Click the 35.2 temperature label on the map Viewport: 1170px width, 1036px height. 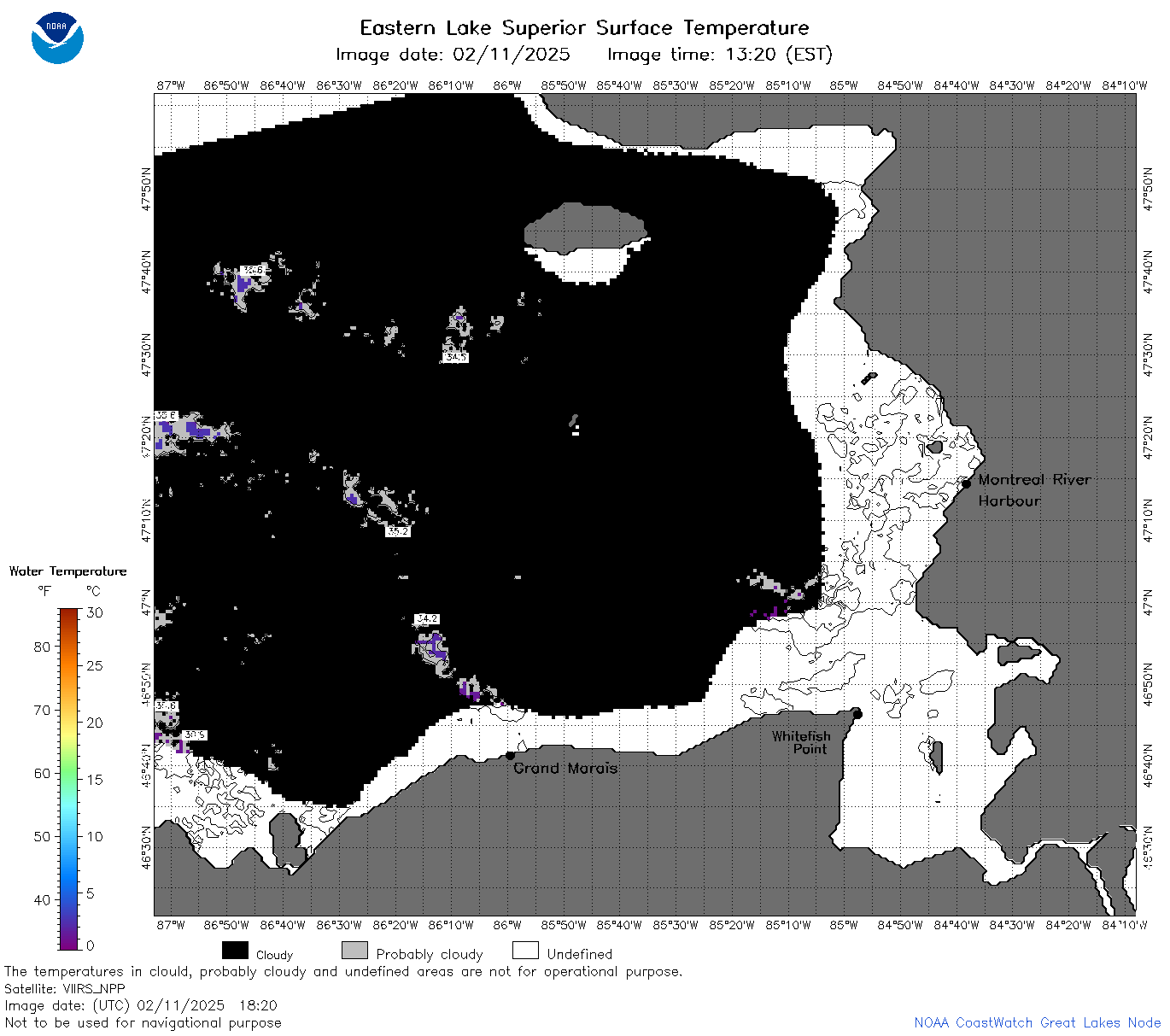click(398, 531)
